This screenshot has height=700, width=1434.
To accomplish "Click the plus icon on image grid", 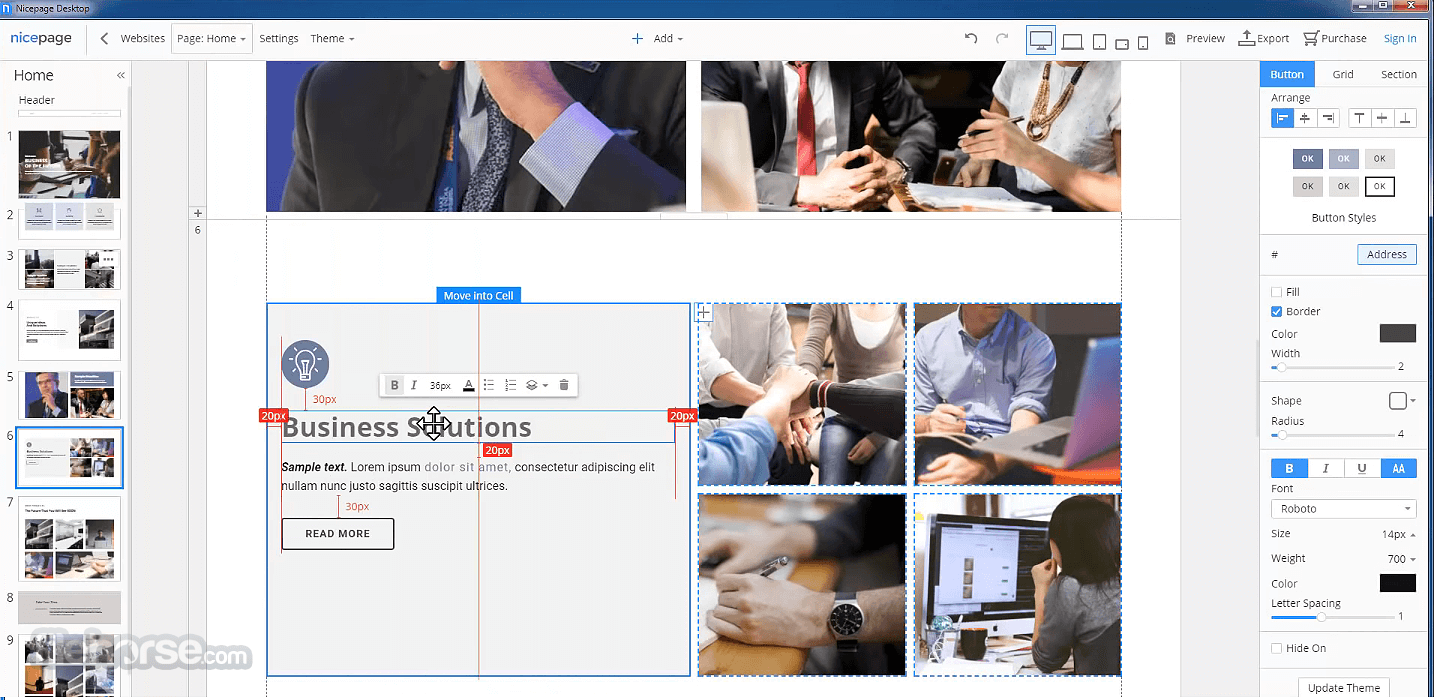I will point(704,313).
